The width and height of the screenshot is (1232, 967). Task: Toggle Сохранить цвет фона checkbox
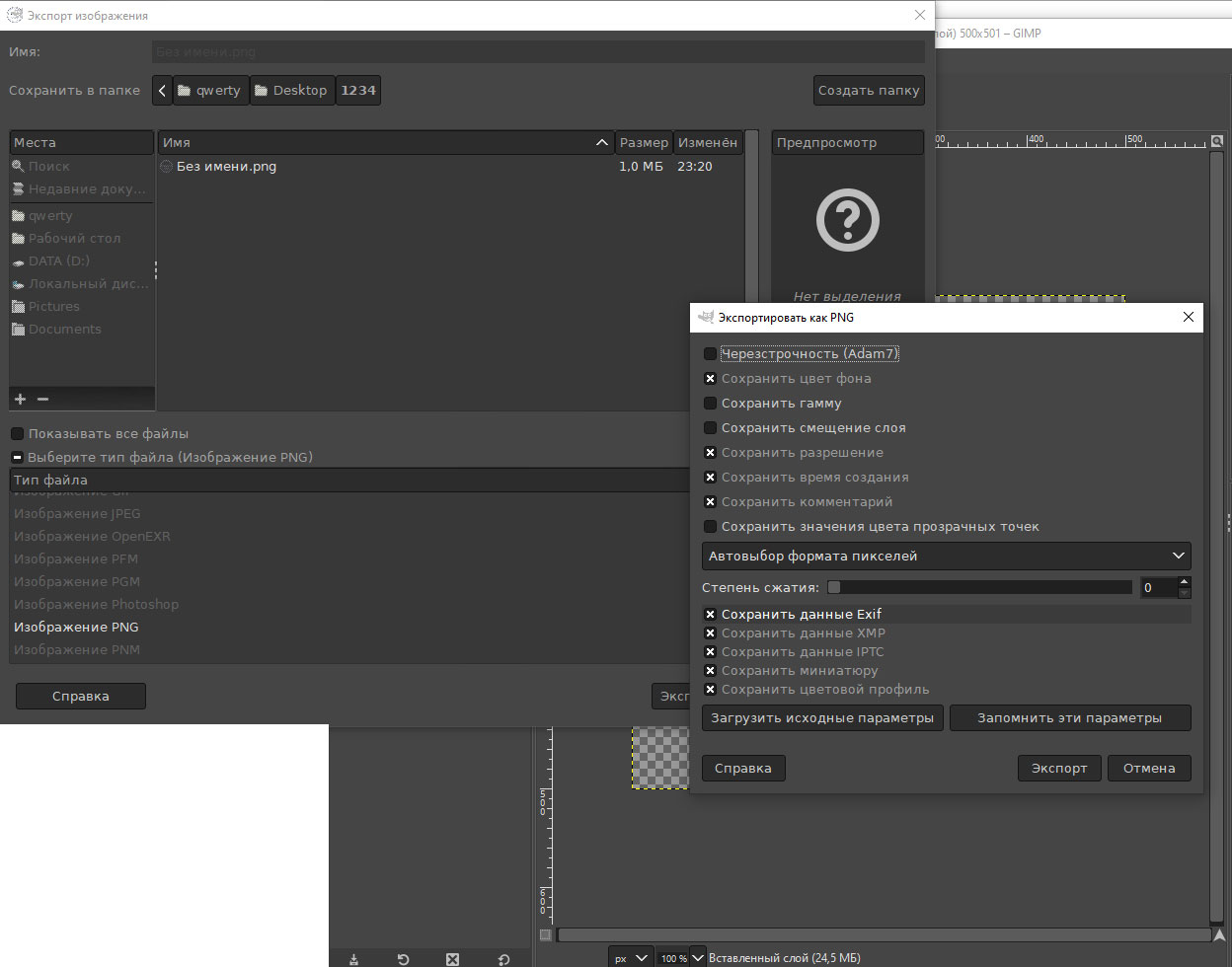pos(710,379)
